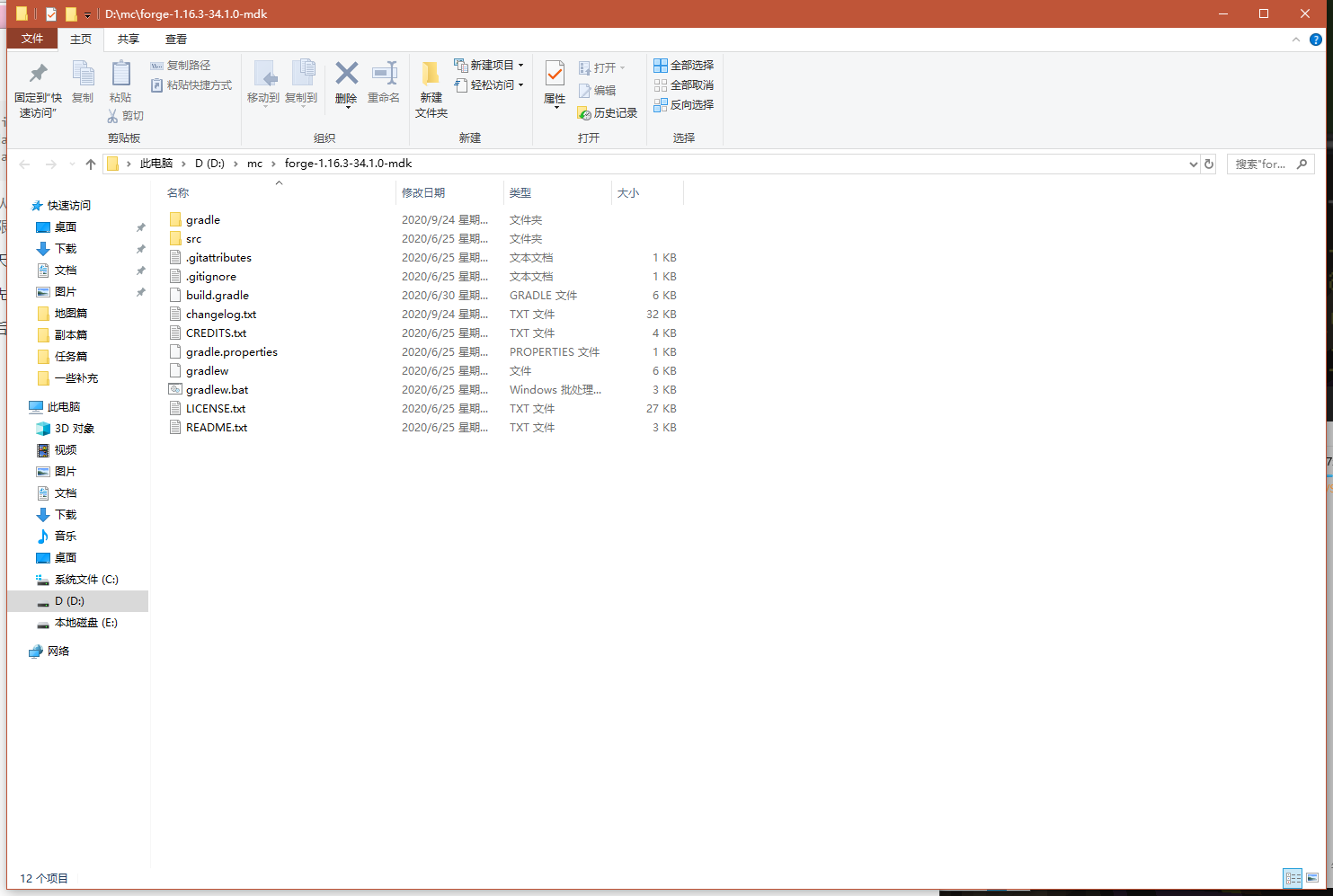Click the New Folder (新建文件夹) icon
Viewport: 1333px width, 896px height.
pyautogui.click(x=431, y=75)
